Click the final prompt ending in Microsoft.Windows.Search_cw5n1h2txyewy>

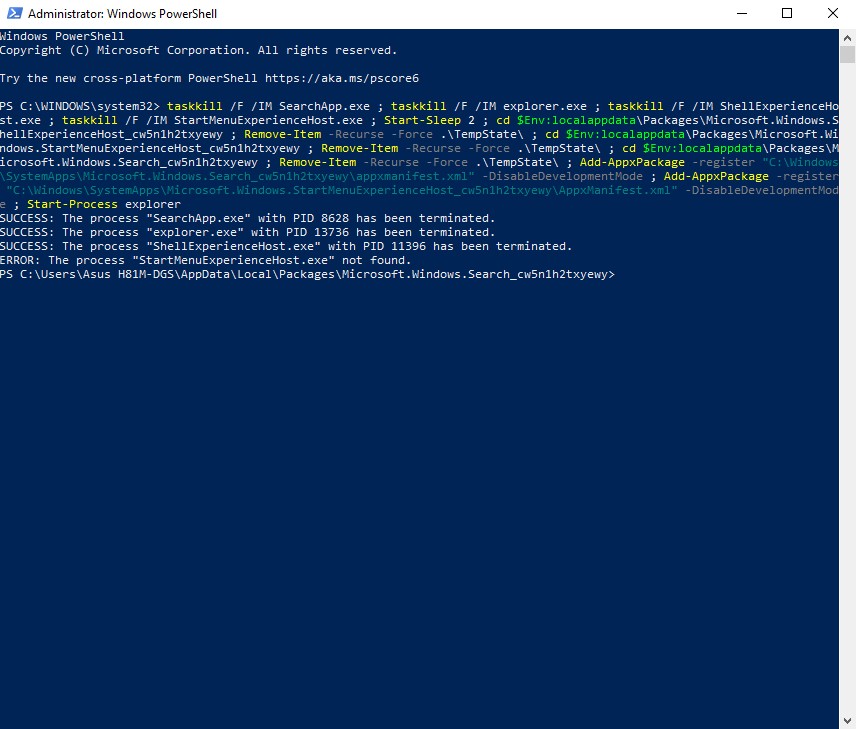pyautogui.click(x=307, y=274)
